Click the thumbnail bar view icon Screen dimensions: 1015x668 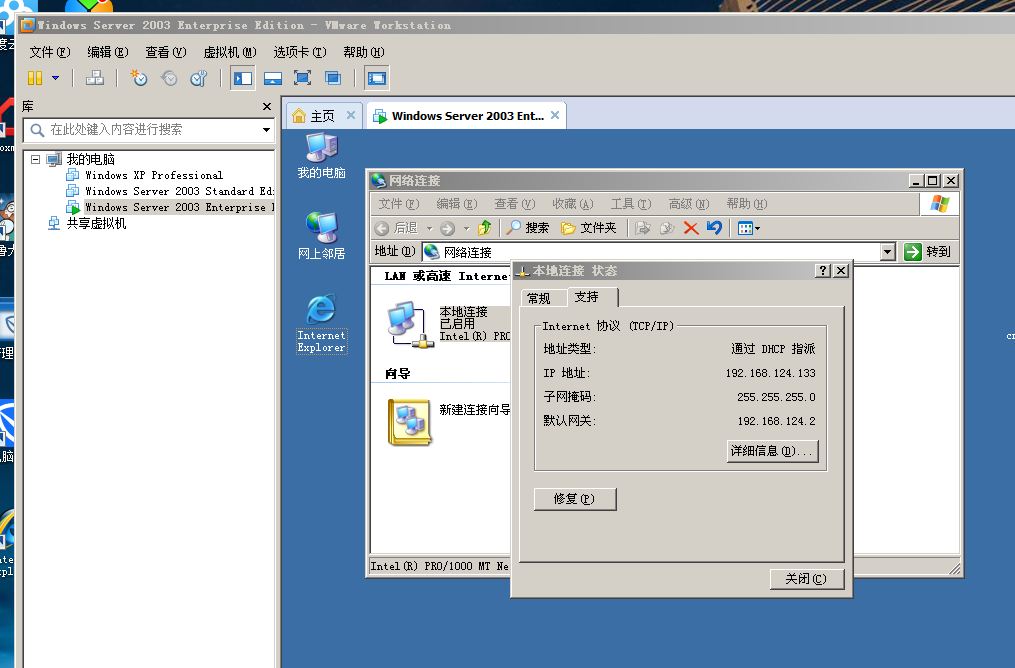(x=273, y=78)
